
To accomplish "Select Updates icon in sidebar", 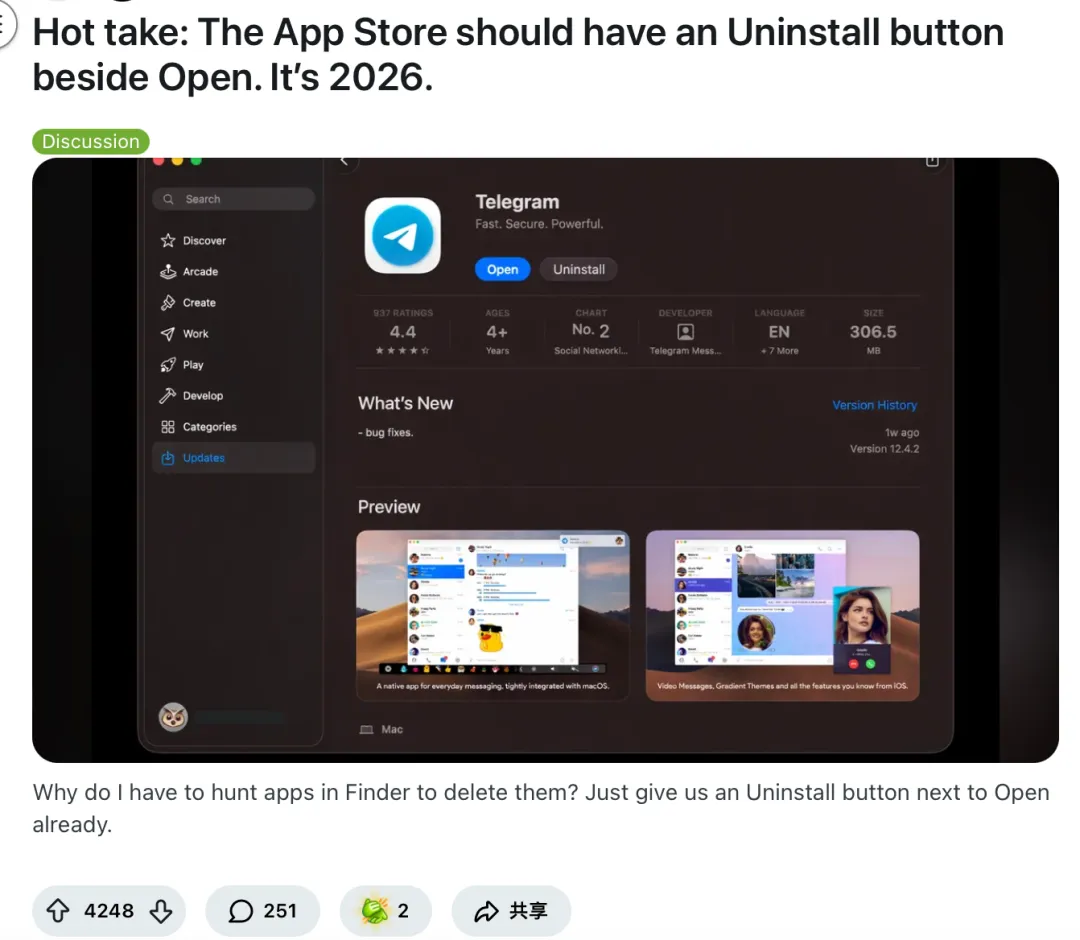I will tap(168, 458).
